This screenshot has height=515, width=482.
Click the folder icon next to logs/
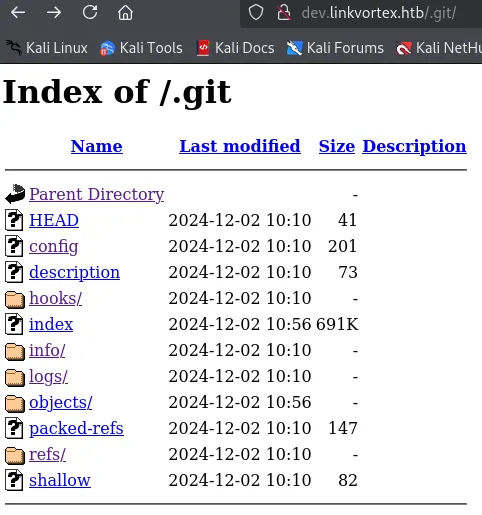point(15,377)
